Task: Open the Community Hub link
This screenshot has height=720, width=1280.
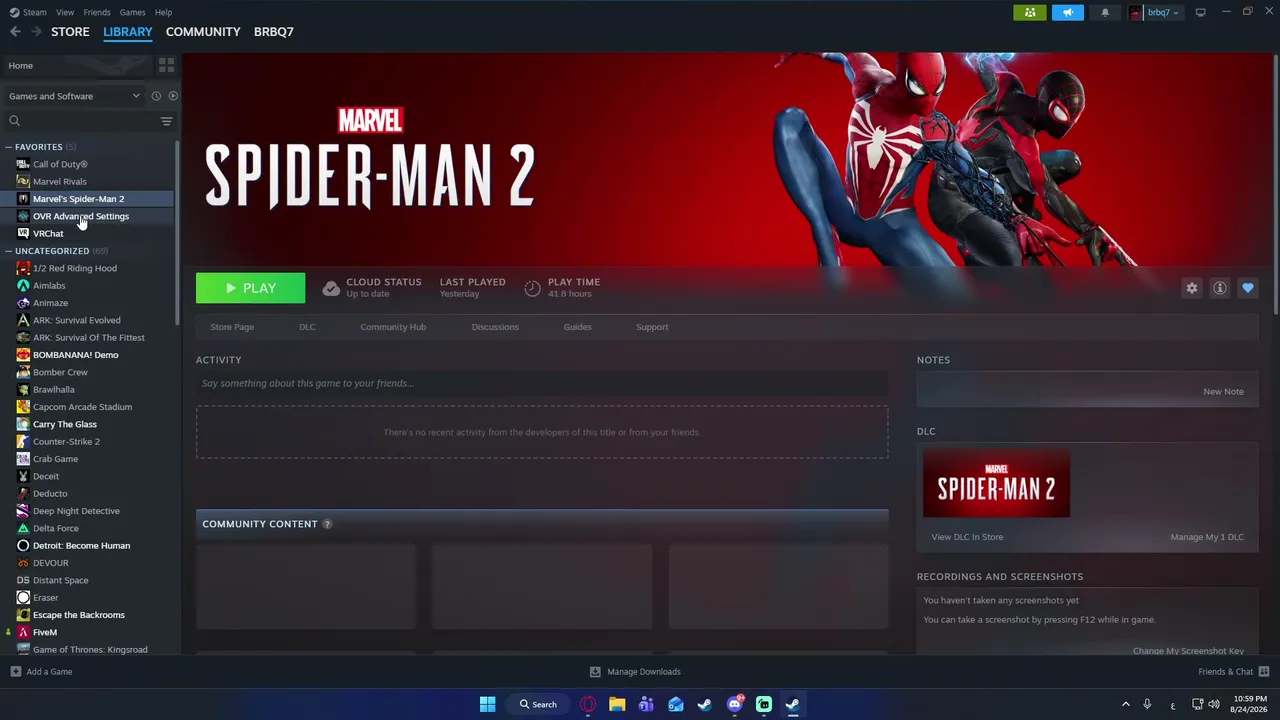Action: pos(393,327)
